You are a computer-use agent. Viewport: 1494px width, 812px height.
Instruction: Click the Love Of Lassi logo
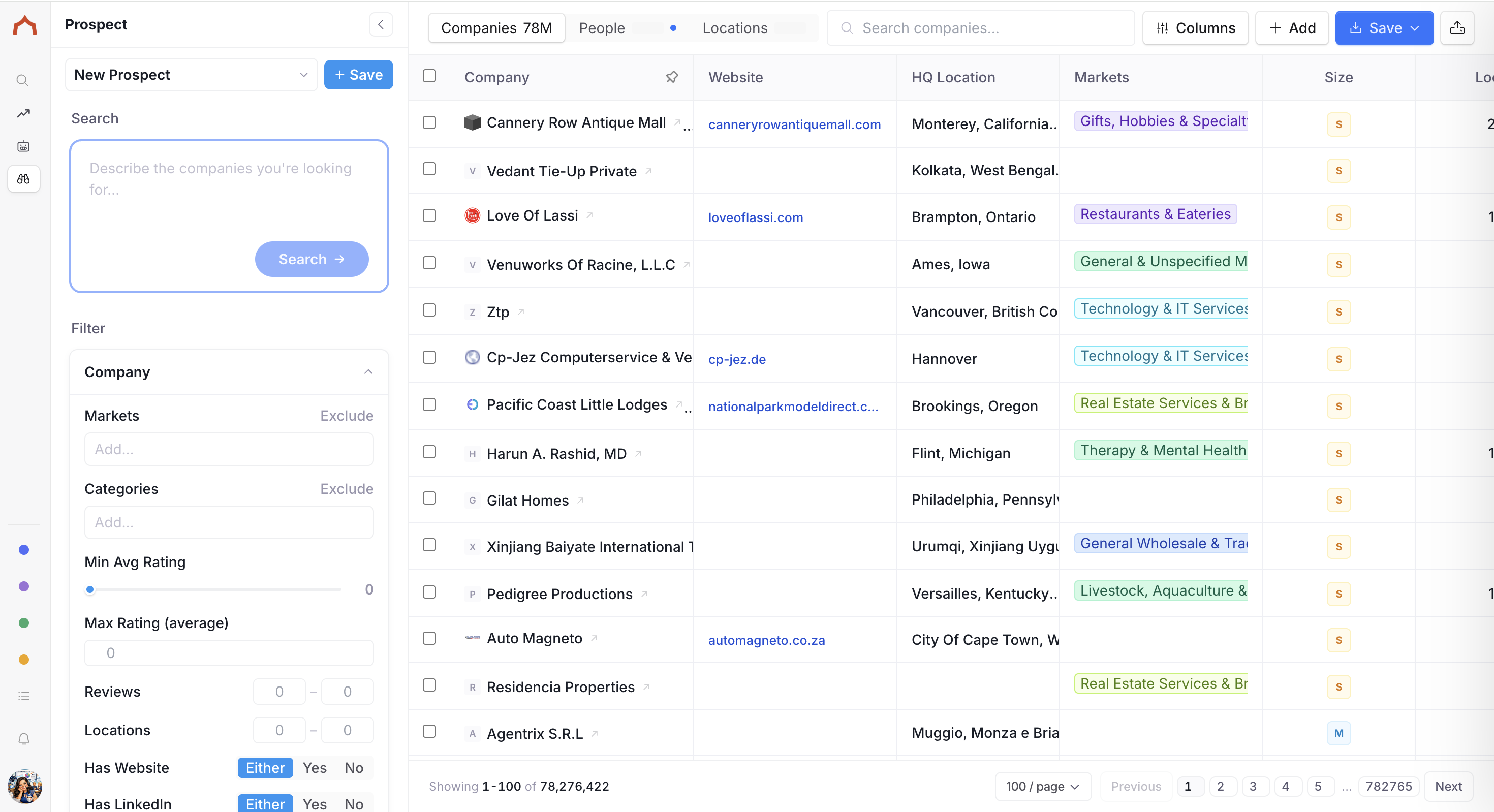[x=472, y=216]
